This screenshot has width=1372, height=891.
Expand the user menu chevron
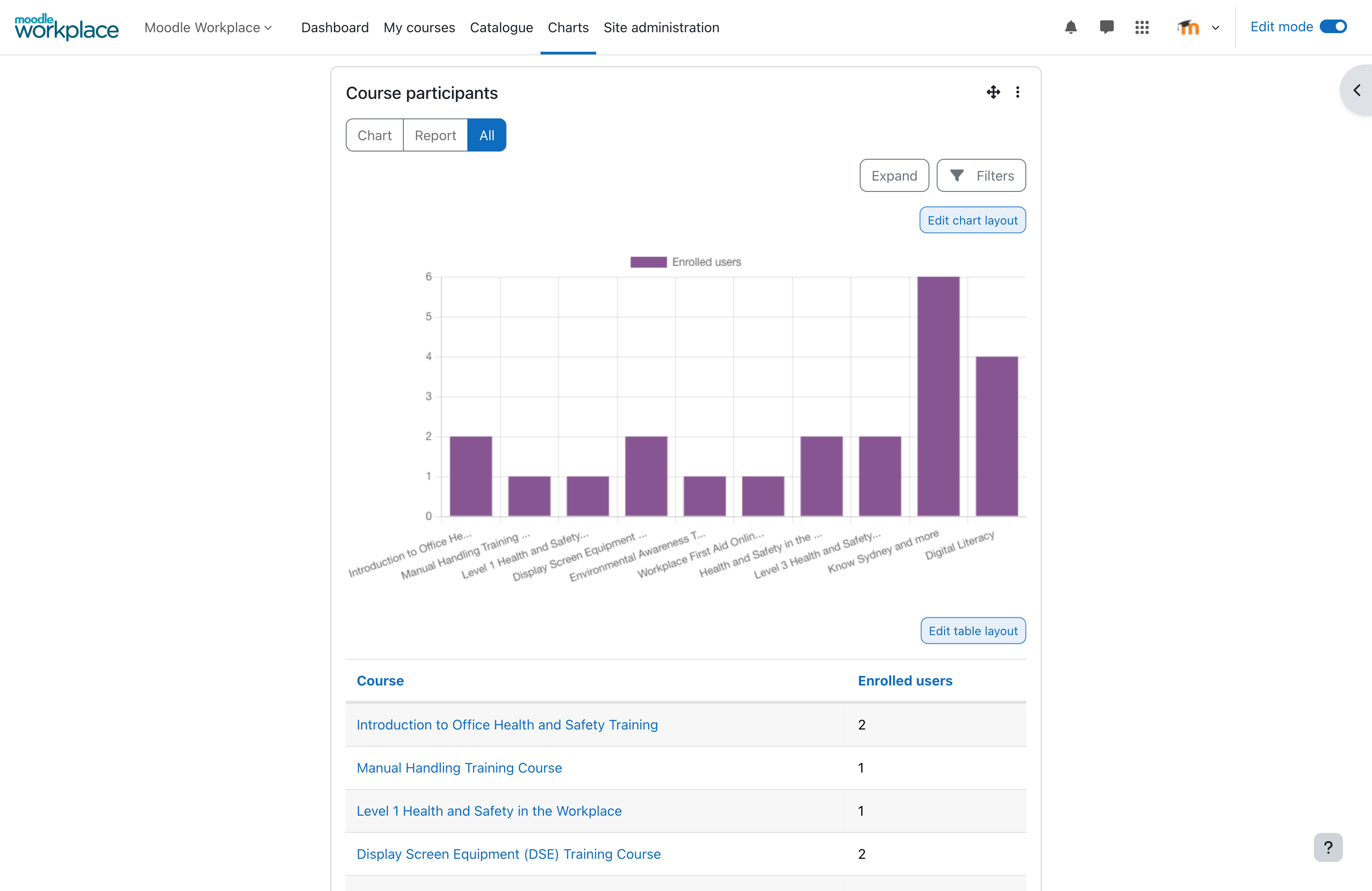[1215, 28]
